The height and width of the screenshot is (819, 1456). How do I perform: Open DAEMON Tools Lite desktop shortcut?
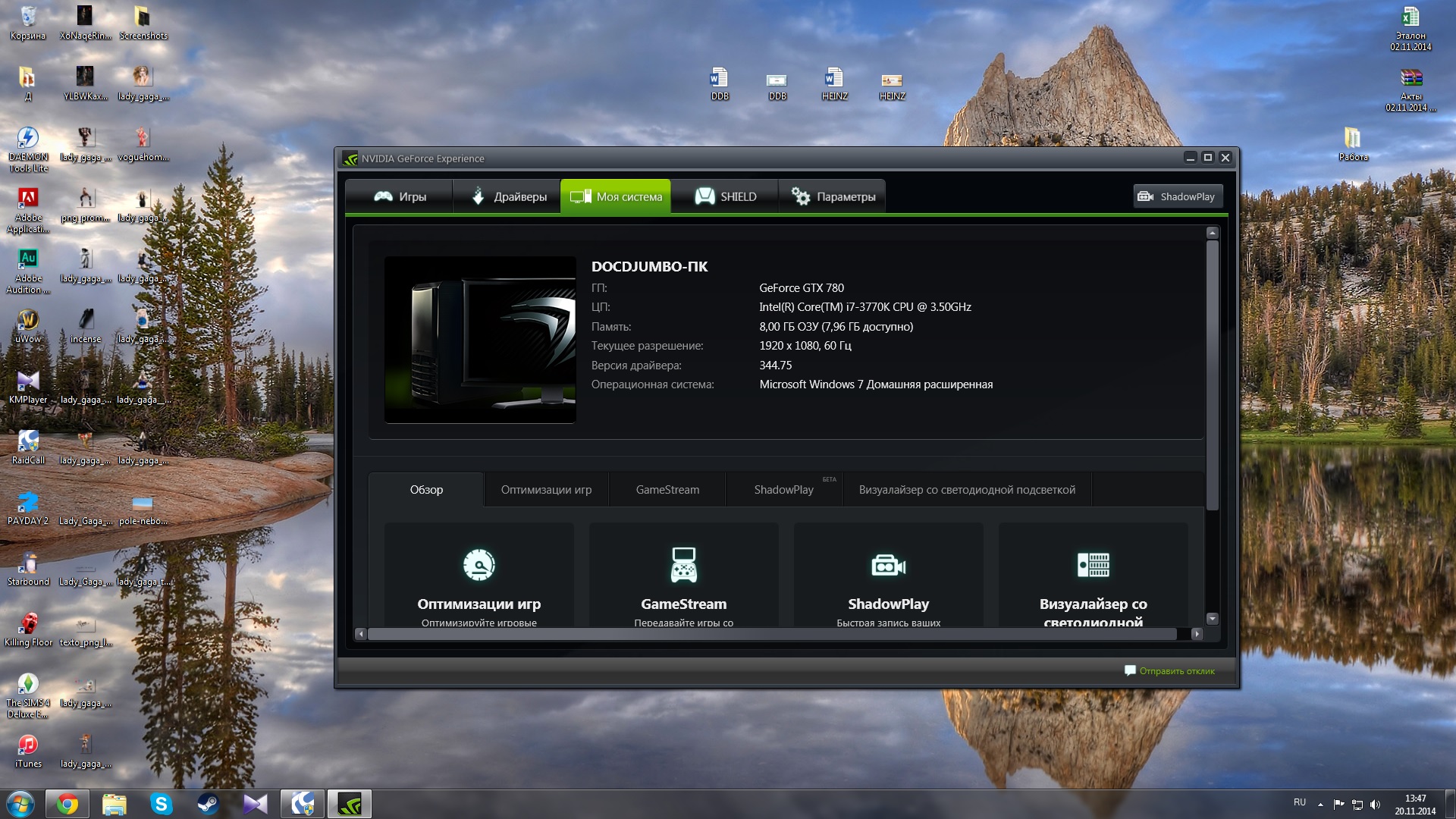coord(28,149)
